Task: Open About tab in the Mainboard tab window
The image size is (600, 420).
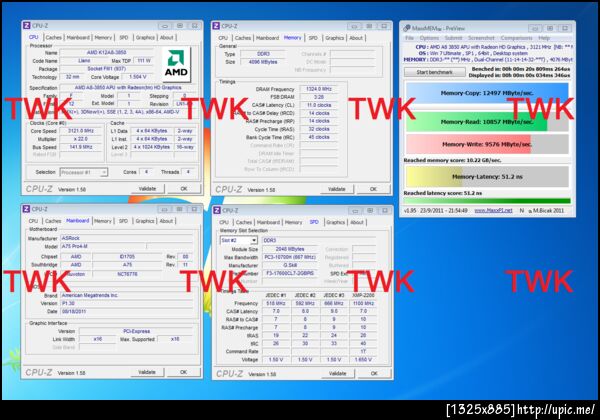Action: 166,221
